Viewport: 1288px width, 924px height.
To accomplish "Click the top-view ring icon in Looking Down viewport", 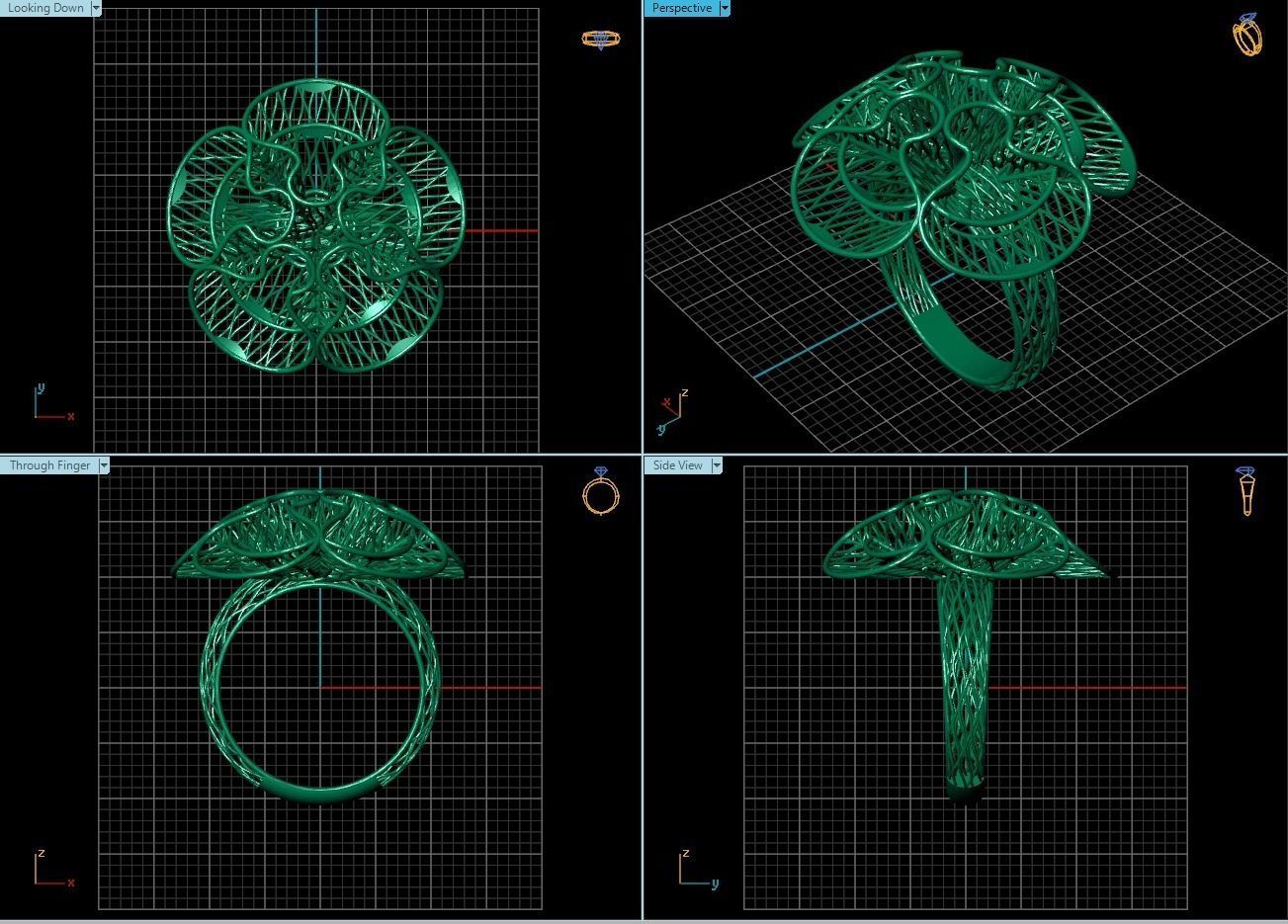I will pyautogui.click(x=600, y=40).
